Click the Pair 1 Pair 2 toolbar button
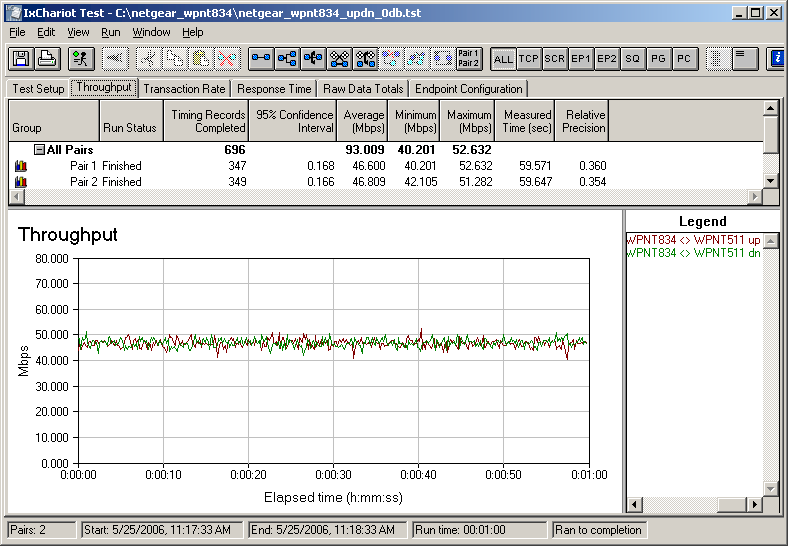Viewport: 788px width, 546px height. click(469, 59)
